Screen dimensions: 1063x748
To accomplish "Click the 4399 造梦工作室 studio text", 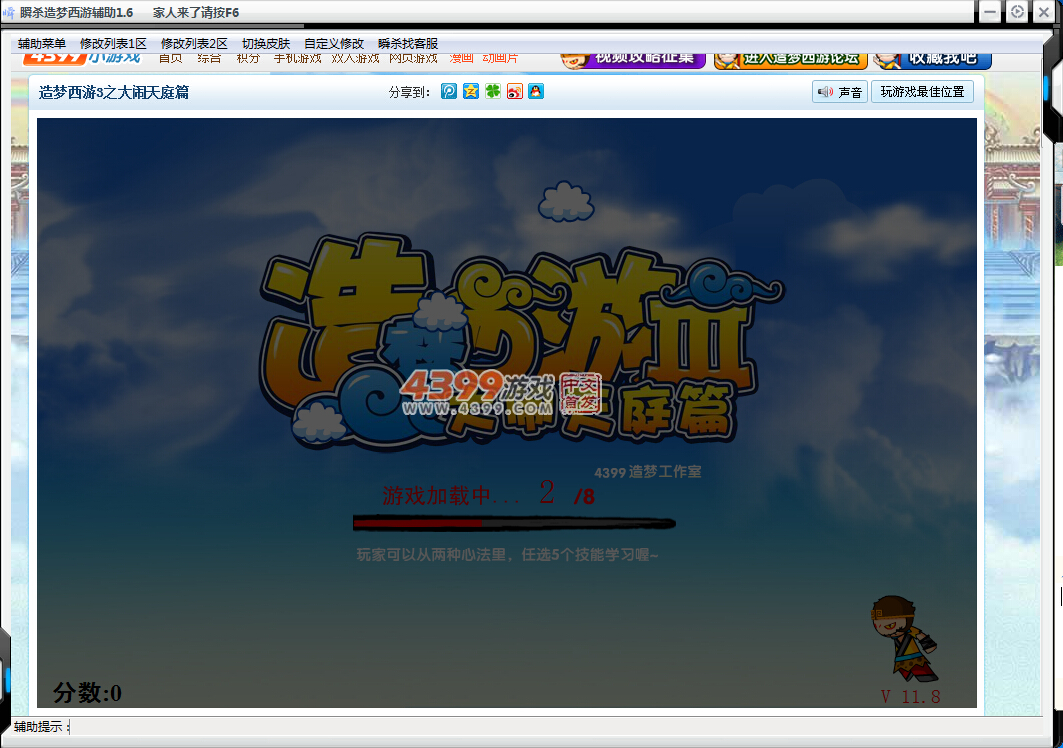I will tap(647, 472).
